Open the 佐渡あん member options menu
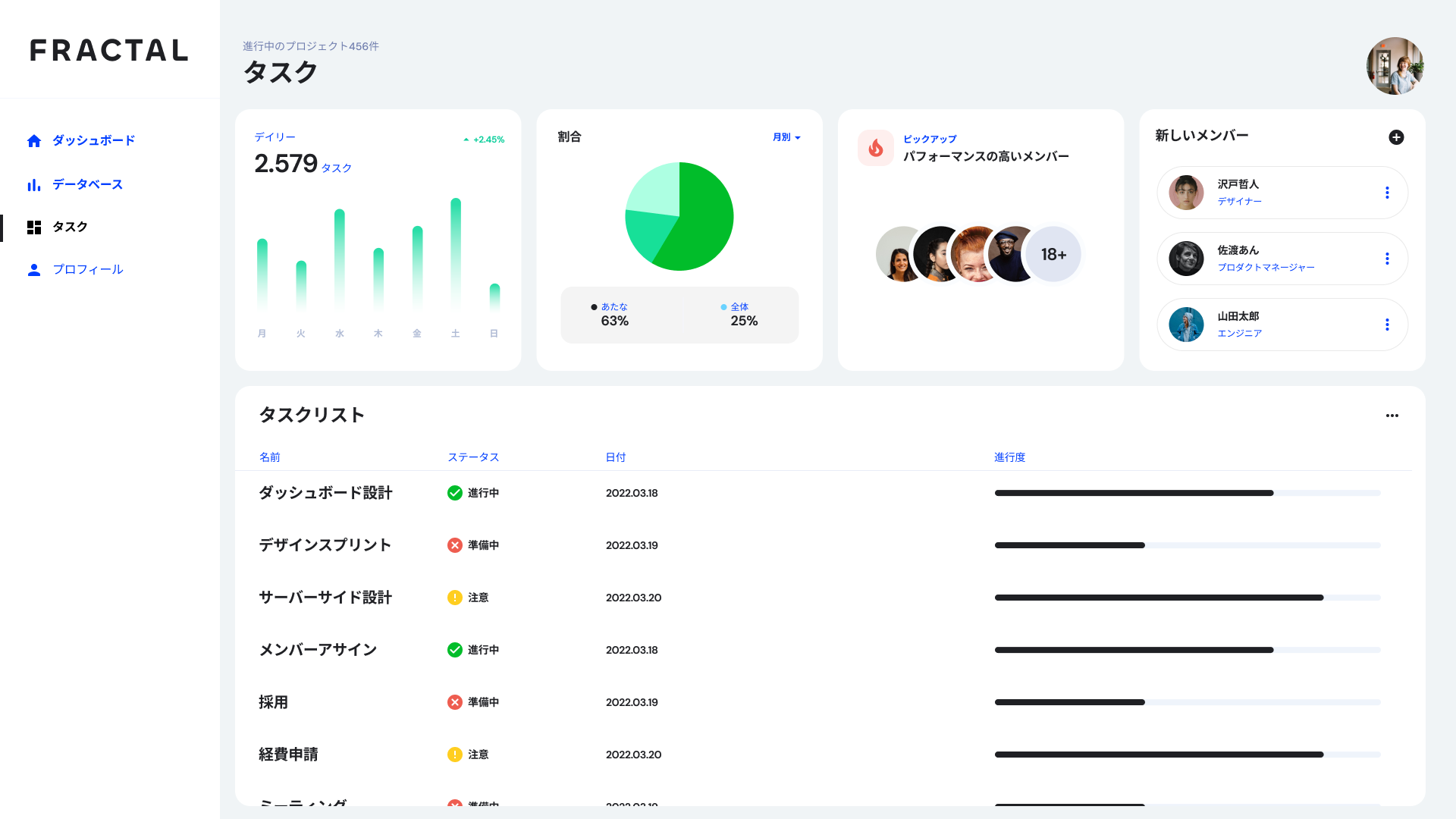The image size is (1456, 819). [x=1387, y=259]
